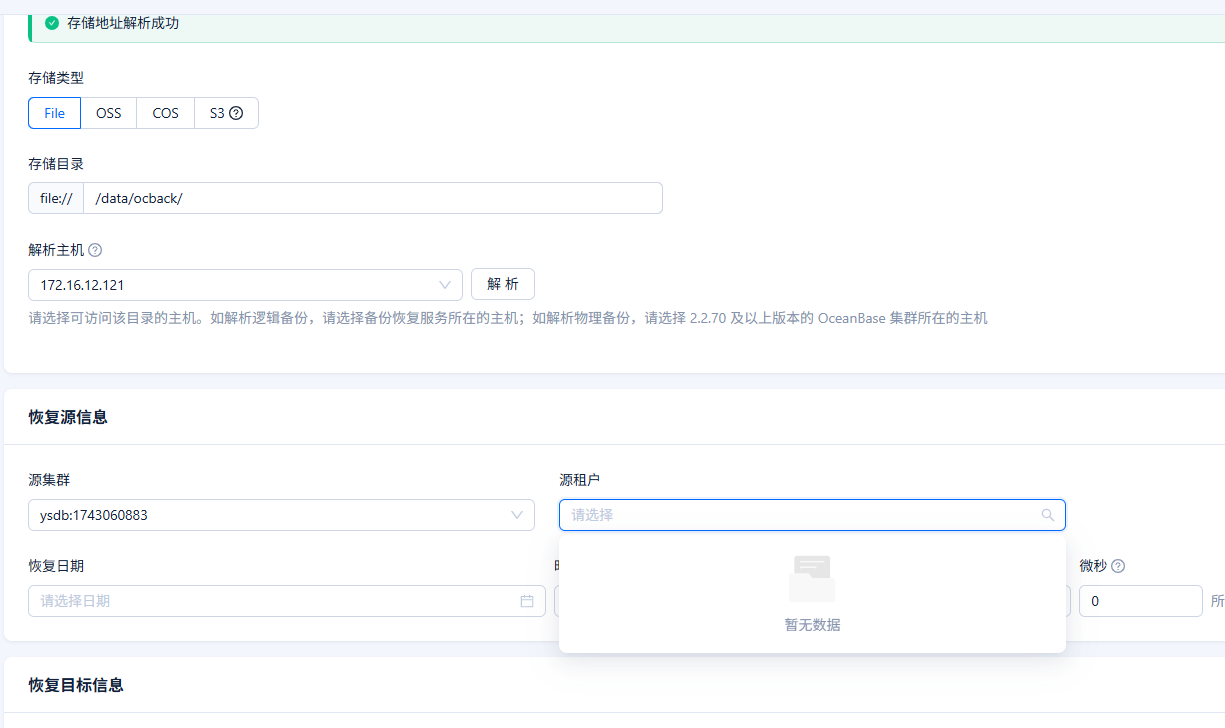Screen dimensions: 1225x728
Task: Click the 存储类型 label
Action: coord(56,78)
